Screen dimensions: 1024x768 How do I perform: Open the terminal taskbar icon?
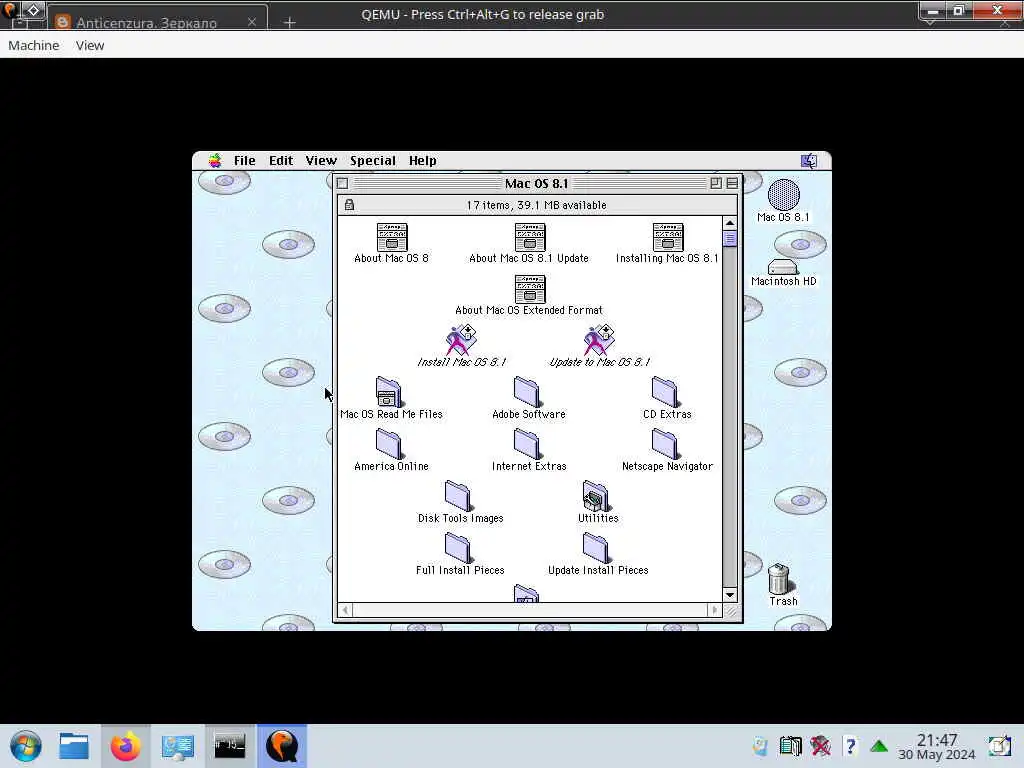coord(230,746)
